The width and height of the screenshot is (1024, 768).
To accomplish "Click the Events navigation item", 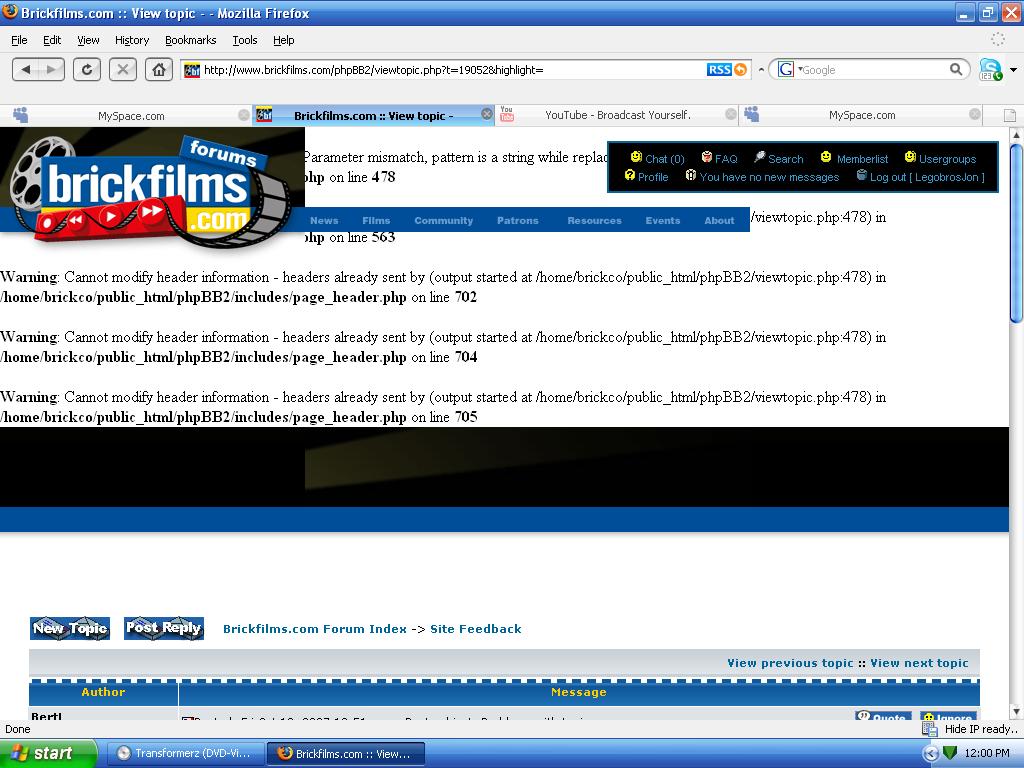I will coord(663,220).
